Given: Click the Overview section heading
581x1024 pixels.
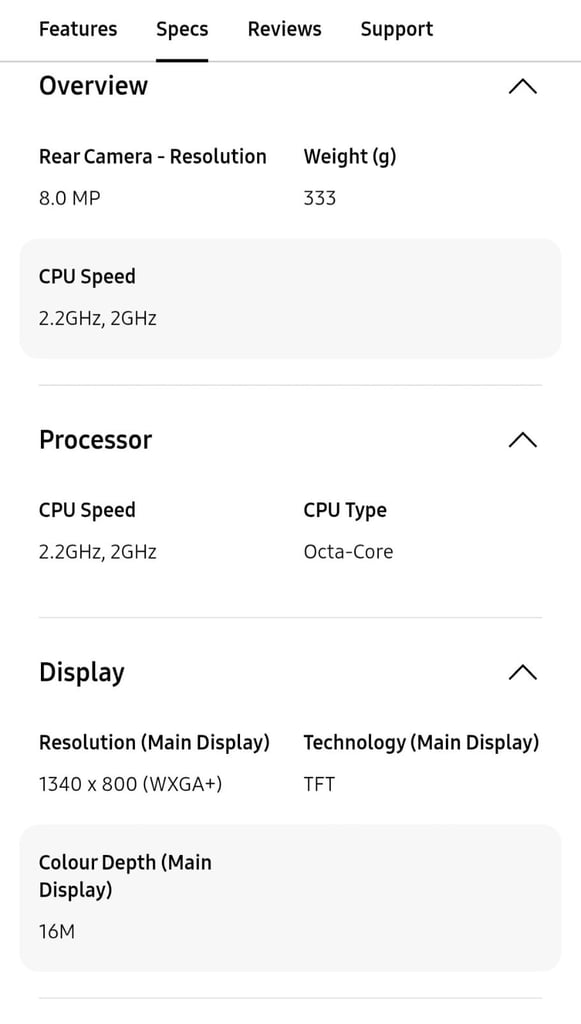Looking at the screenshot, I should pos(93,86).
